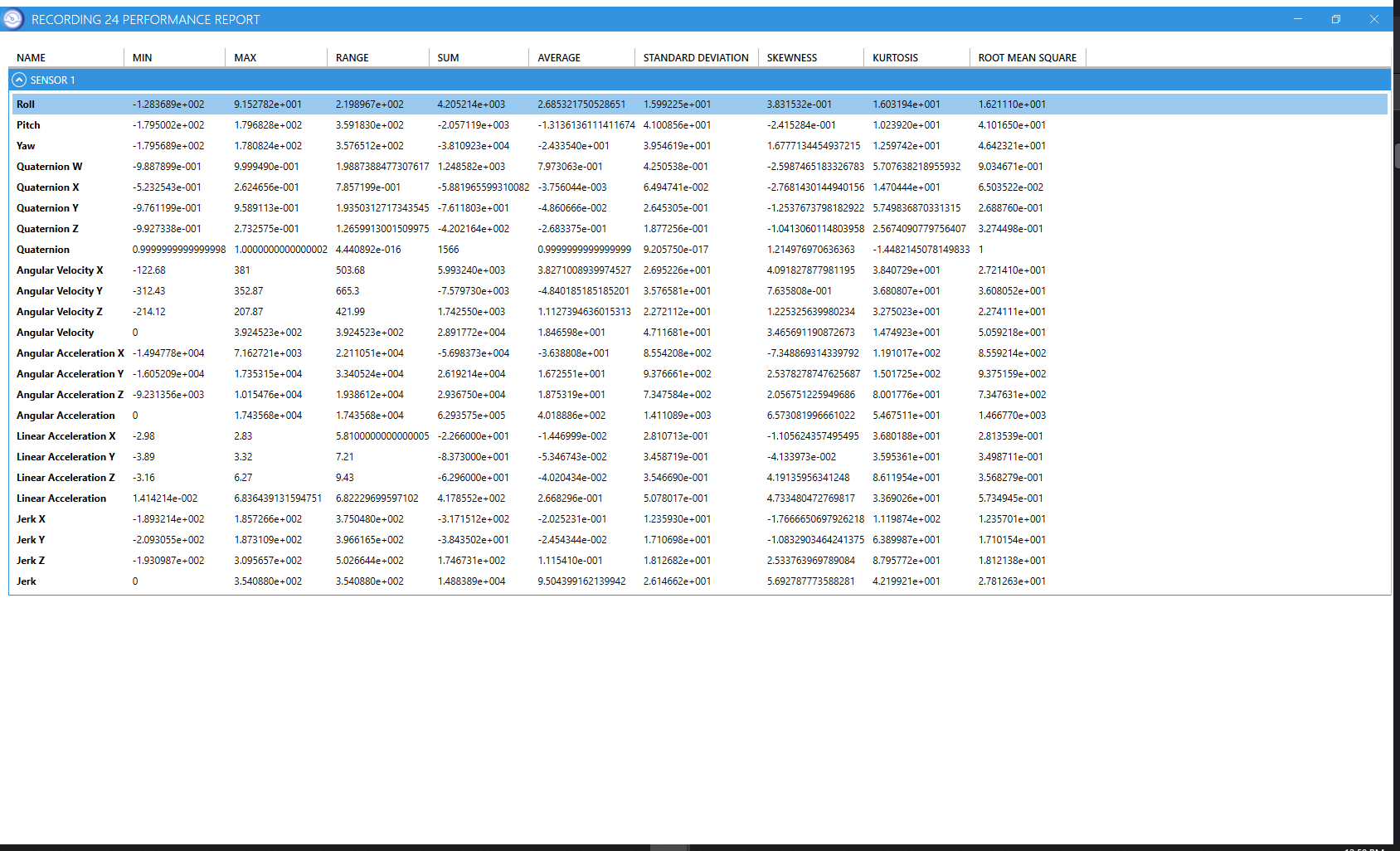The width and height of the screenshot is (1400, 851).
Task: Restore the window using the maximize icon
Action: coord(1336,19)
